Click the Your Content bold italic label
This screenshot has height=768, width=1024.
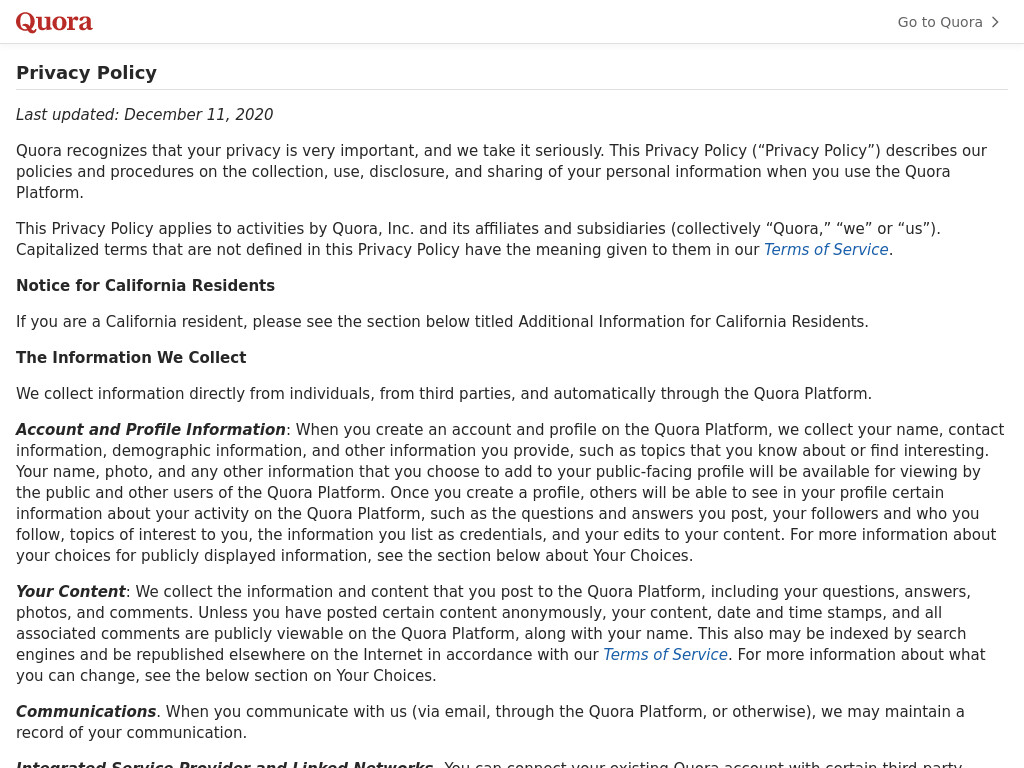[x=71, y=591]
